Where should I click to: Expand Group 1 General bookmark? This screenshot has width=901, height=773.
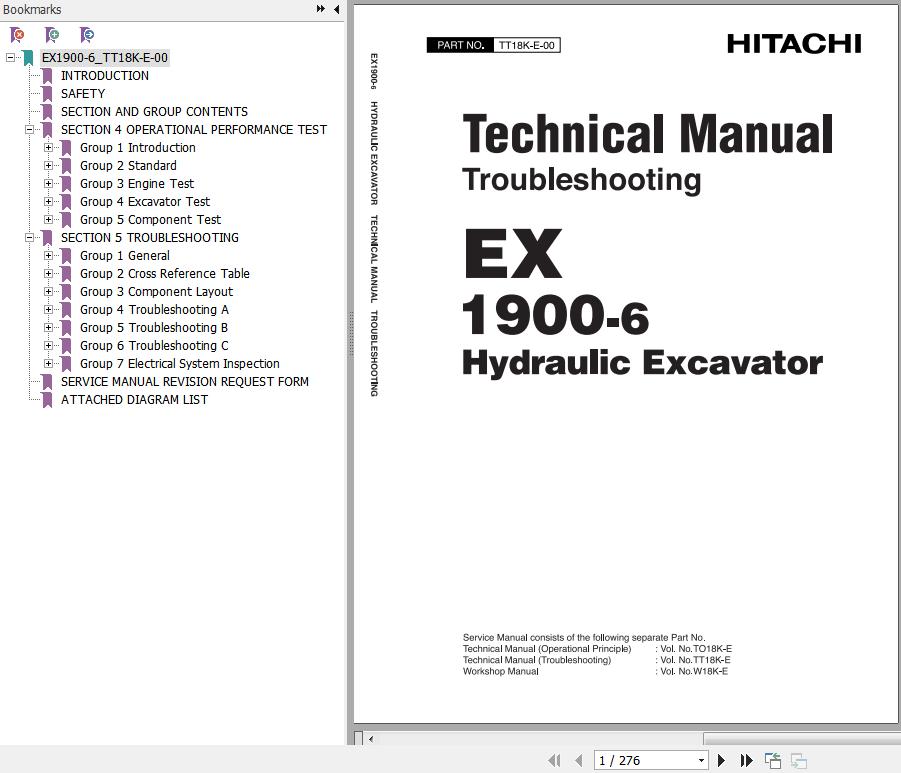point(48,256)
